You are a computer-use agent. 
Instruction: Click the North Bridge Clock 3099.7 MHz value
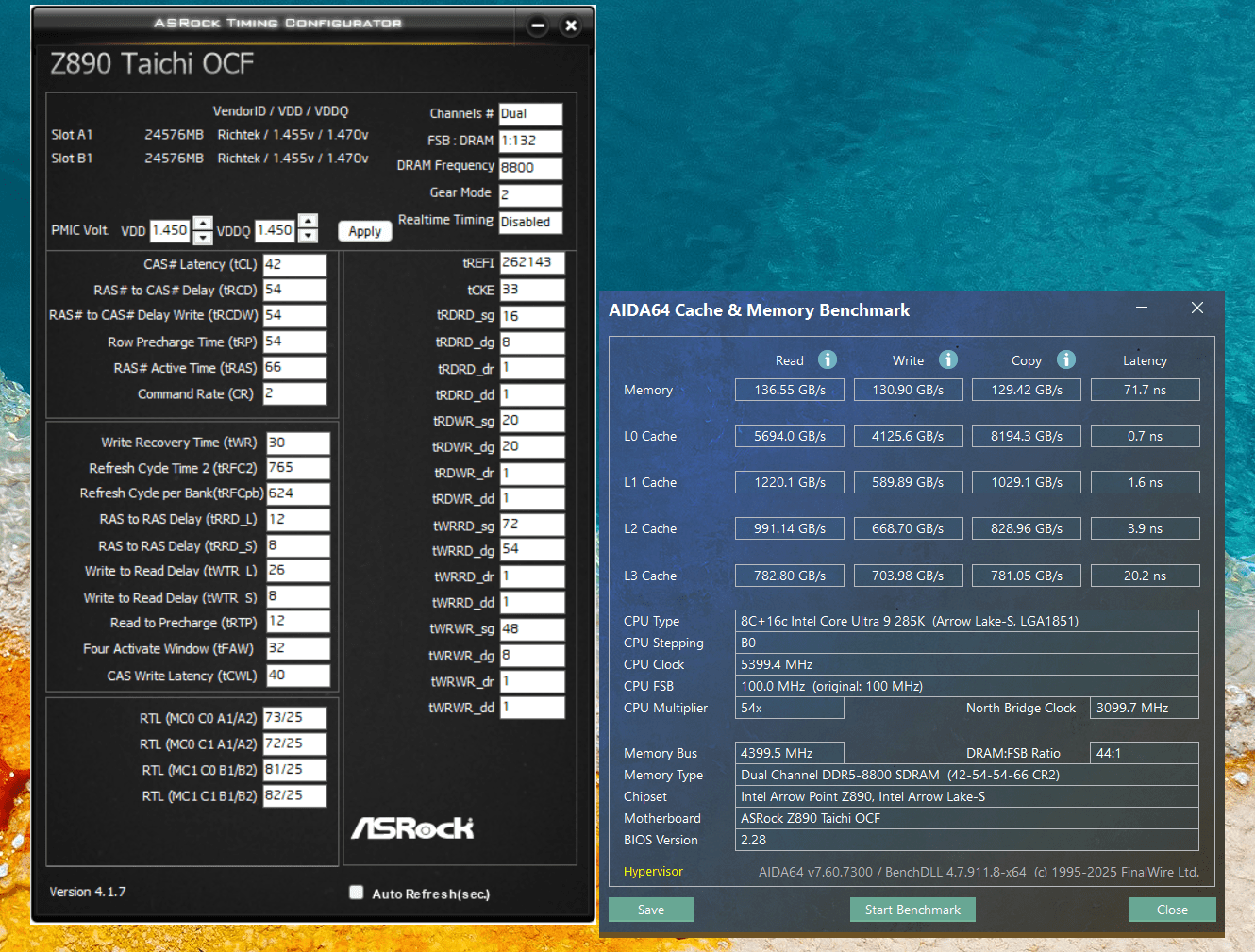pyautogui.click(x=1145, y=708)
